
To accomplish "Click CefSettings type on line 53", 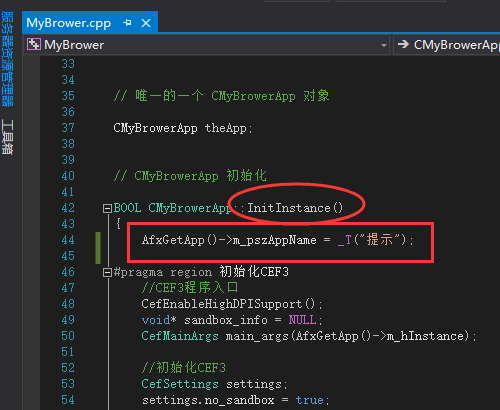I will point(180,384).
